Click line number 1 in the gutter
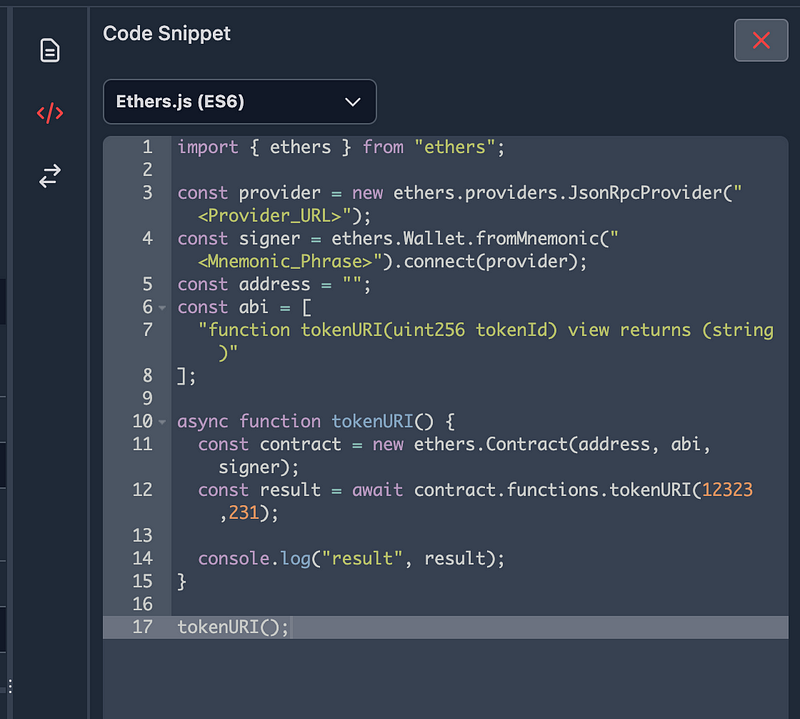The width and height of the screenshot is (800, 719). click(x=146, y=147)
